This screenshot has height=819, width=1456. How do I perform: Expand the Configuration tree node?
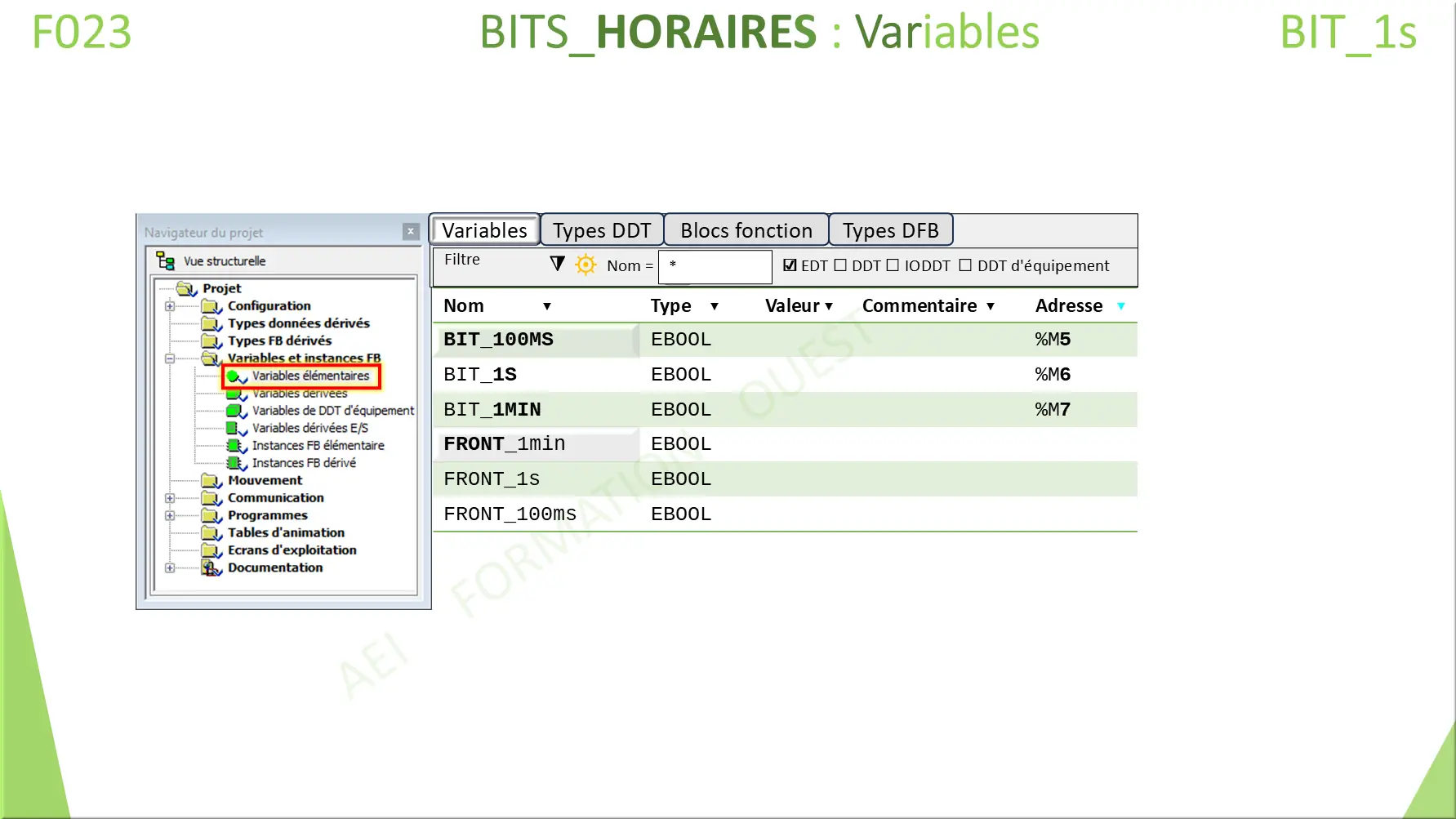click(x=169, y=306)
